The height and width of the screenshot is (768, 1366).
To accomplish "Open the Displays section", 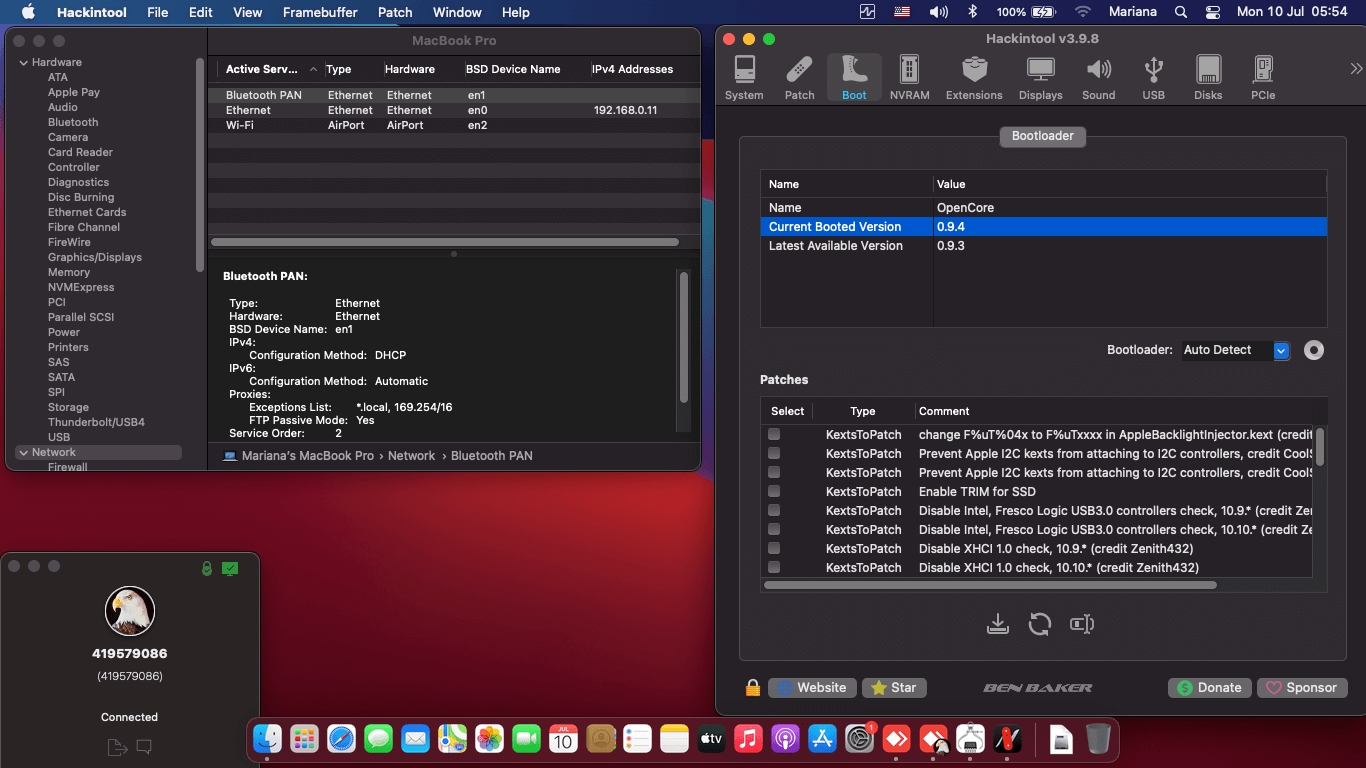I will pyautogui.click(x=1041, y=78).
